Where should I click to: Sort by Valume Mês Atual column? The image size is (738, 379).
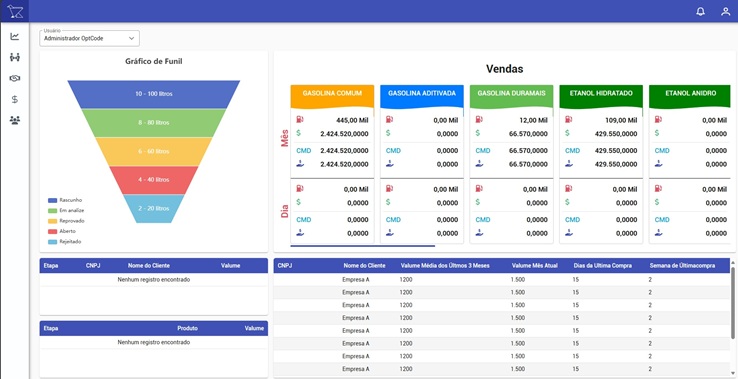tap(535, 266)
